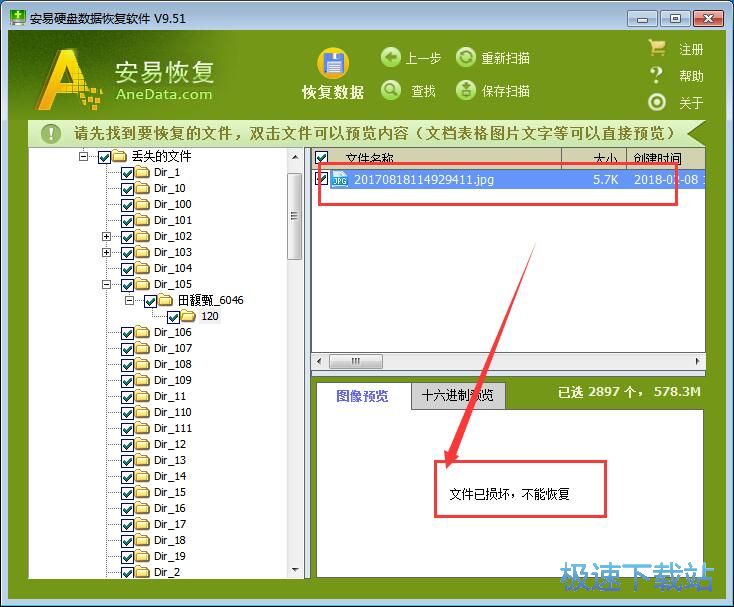
Task: Click the Dir_19 folder icon
Action: click(142, 556)
